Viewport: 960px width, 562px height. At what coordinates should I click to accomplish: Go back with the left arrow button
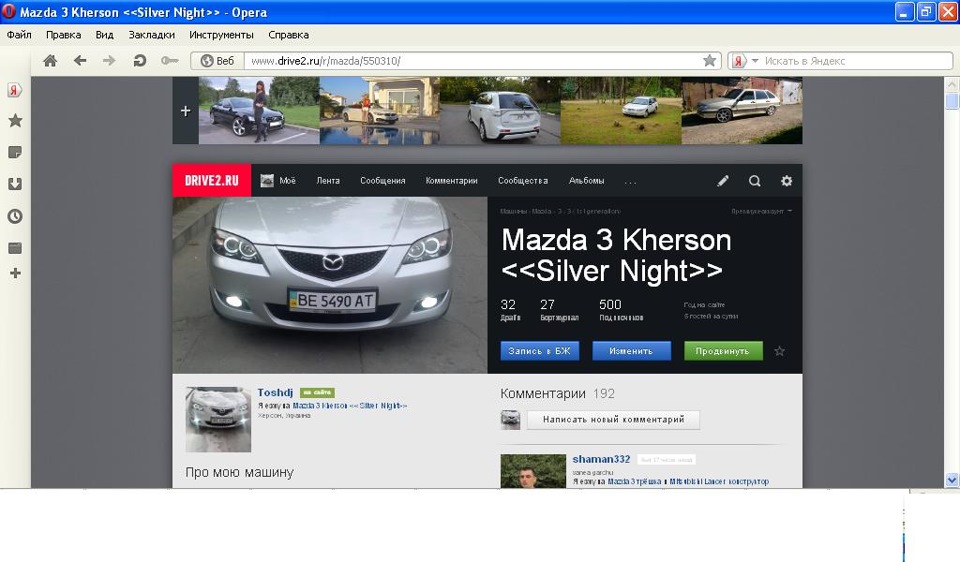[80, 61]
